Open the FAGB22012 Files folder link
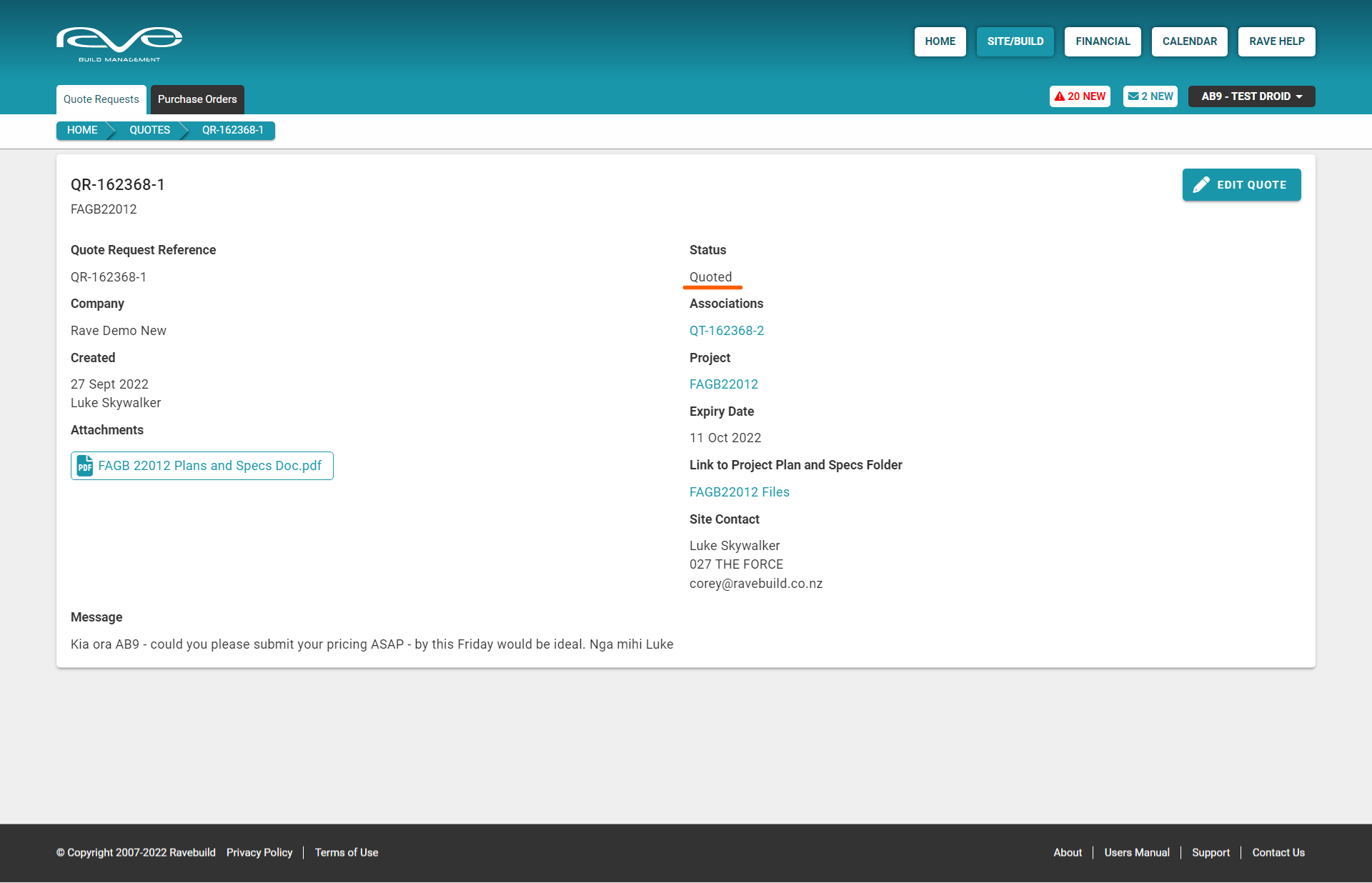The height and width of the screenshot is (883, 1372). pos(739,492)
